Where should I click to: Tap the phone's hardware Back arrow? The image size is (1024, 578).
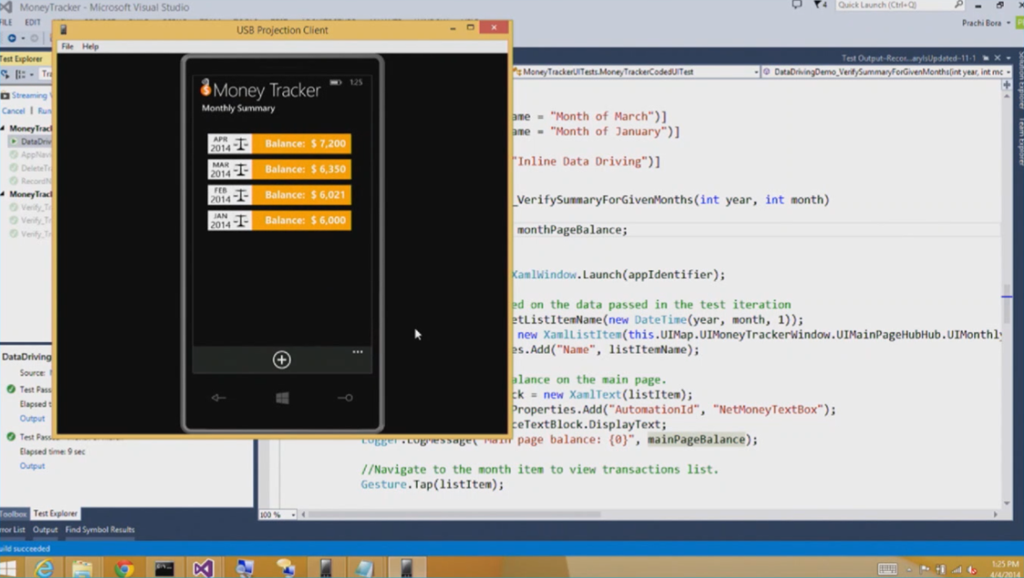tap(218, 397)
